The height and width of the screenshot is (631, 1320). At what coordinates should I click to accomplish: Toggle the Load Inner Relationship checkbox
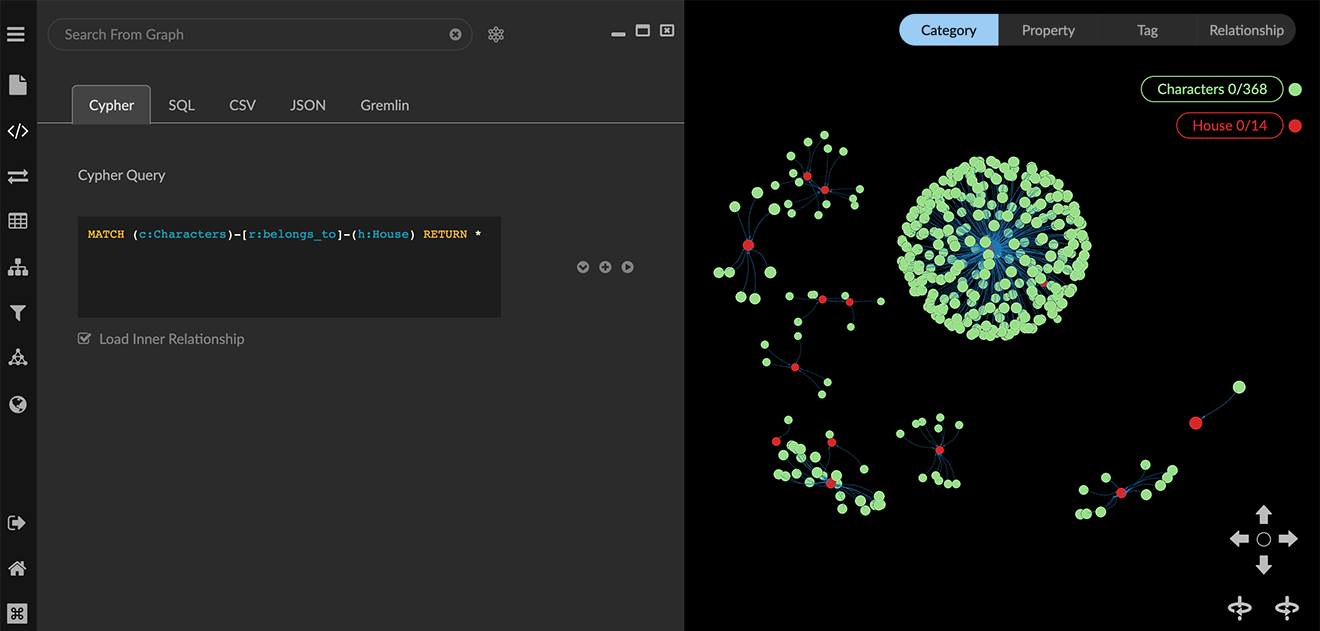[85, 339]
